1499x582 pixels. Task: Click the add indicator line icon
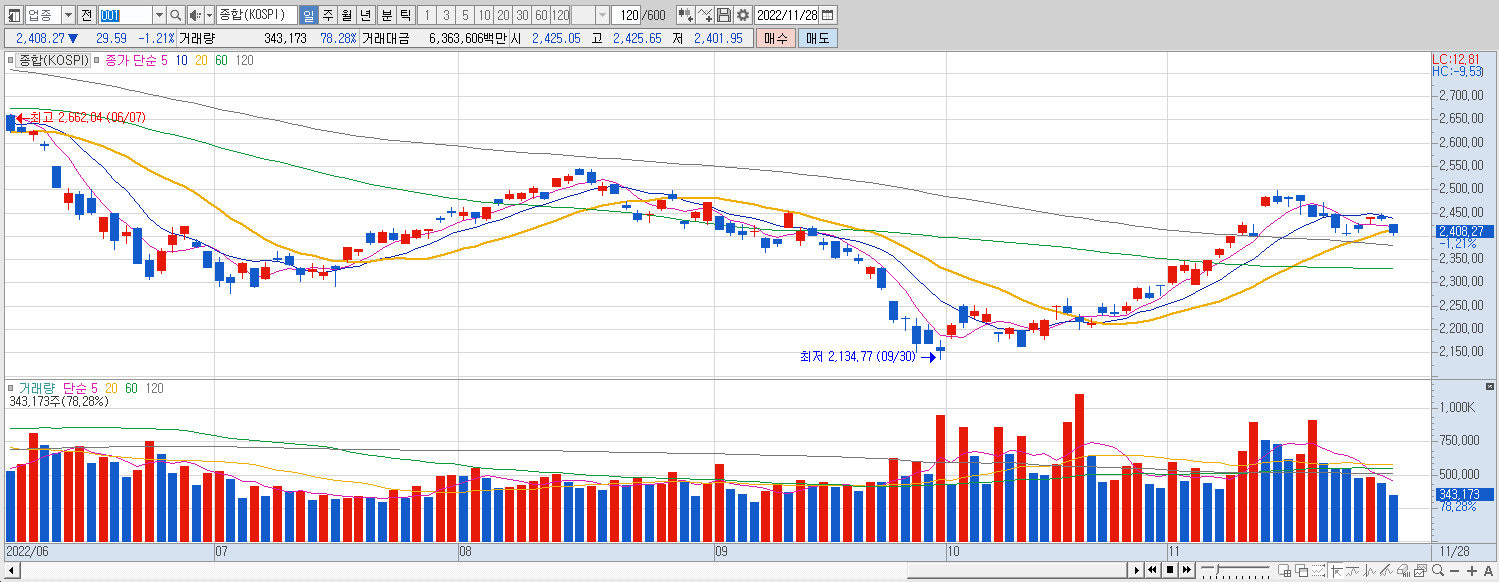tap(705, 16)
